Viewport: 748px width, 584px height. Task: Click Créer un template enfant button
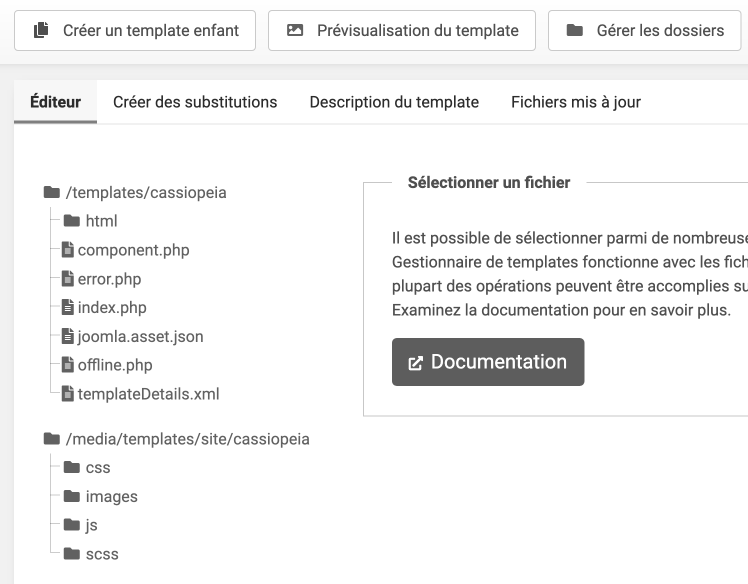click(135, 31)
